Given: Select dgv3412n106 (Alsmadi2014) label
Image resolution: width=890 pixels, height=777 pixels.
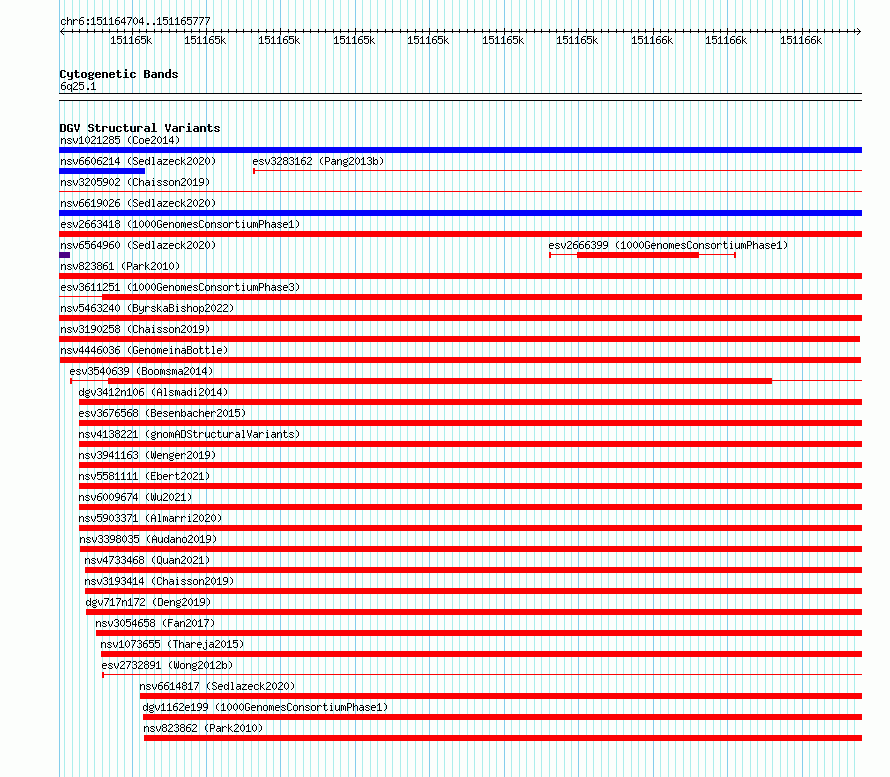Looking at the screenshot, I should 153,392.
